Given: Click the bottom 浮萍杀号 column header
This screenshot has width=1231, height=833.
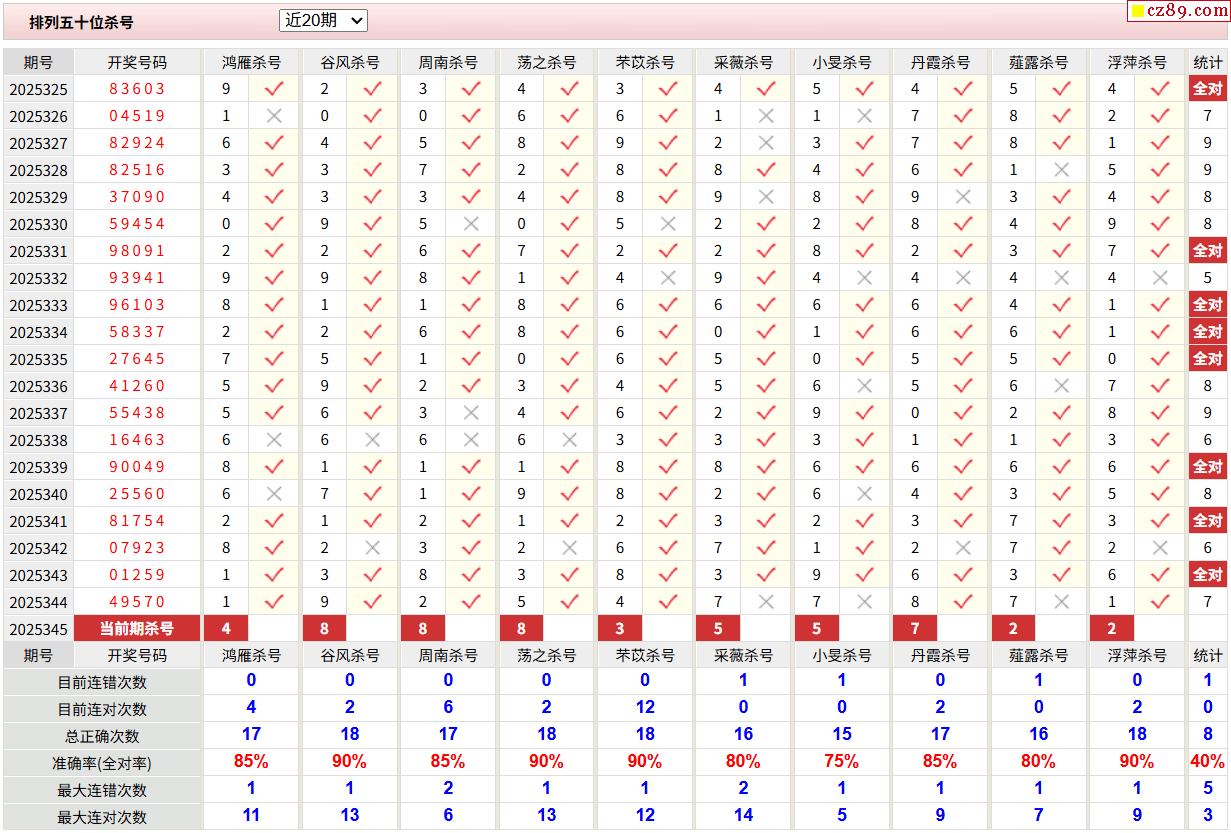Looking at the screenshot, I should coord(1137,656).
